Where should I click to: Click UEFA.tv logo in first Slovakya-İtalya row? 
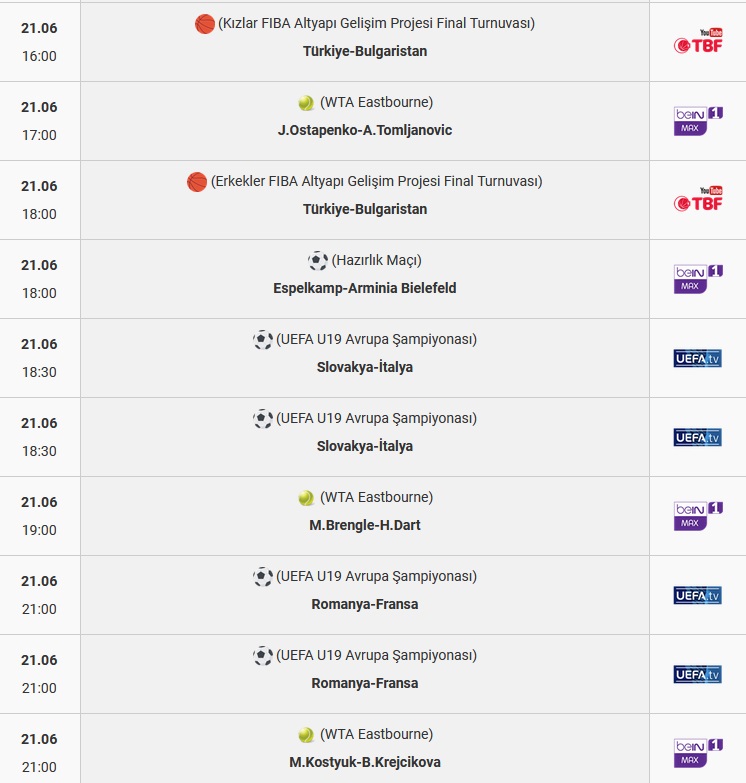pyautogui.click(x=698, y=358)
